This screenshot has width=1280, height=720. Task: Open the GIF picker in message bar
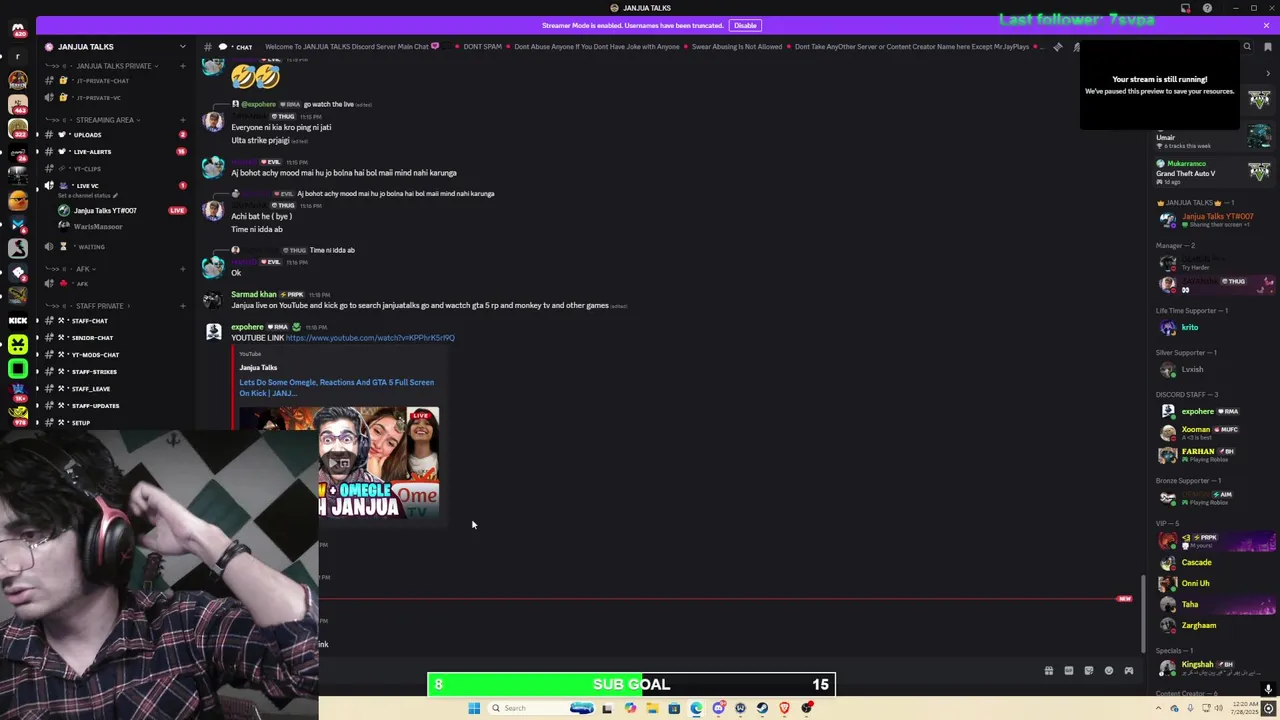coord(1068,671)
